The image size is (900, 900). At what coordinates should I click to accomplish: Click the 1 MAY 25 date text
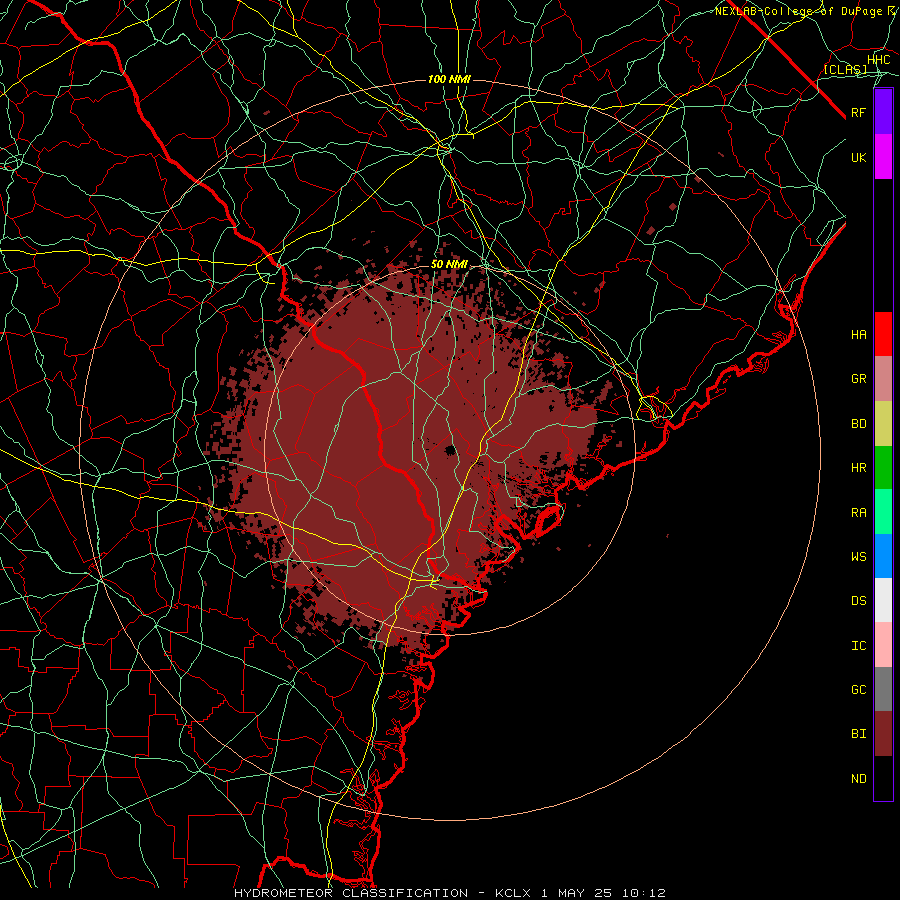577,893
